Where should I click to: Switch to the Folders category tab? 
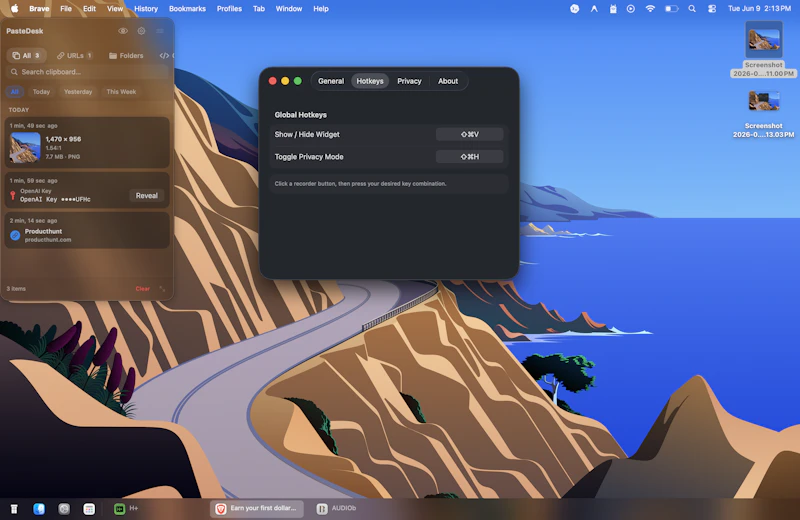click(126, 56)
